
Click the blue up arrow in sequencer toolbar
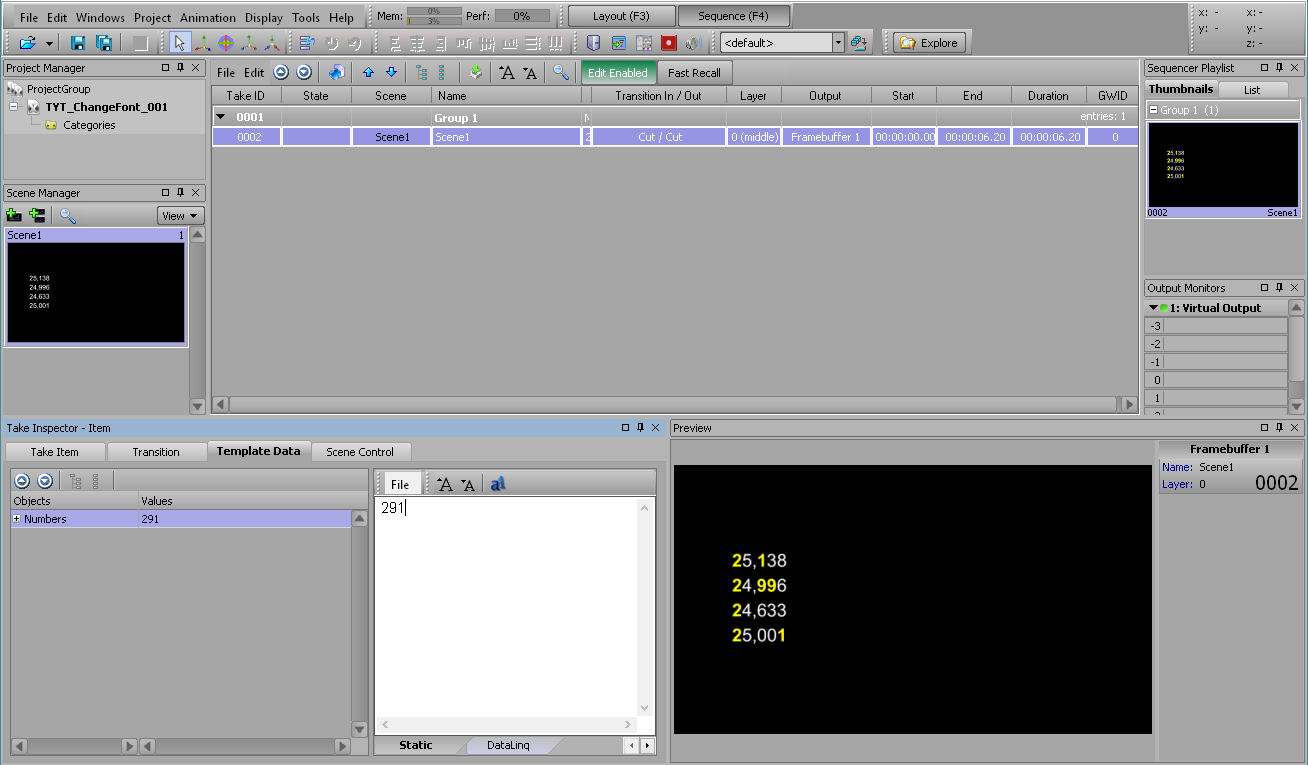pyautogui.click(x=368, y=73)
